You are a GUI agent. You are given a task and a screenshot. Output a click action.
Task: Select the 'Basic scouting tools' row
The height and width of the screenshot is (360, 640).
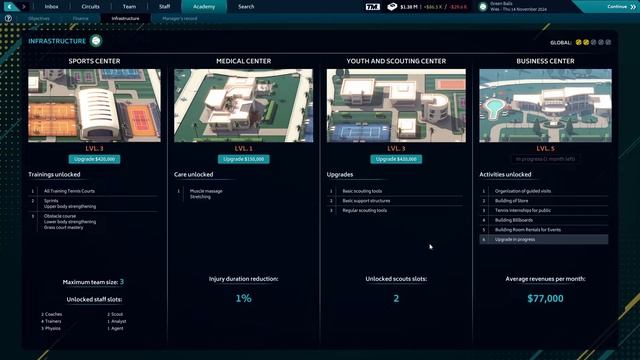pyautogui.click(x=395, y=191)
